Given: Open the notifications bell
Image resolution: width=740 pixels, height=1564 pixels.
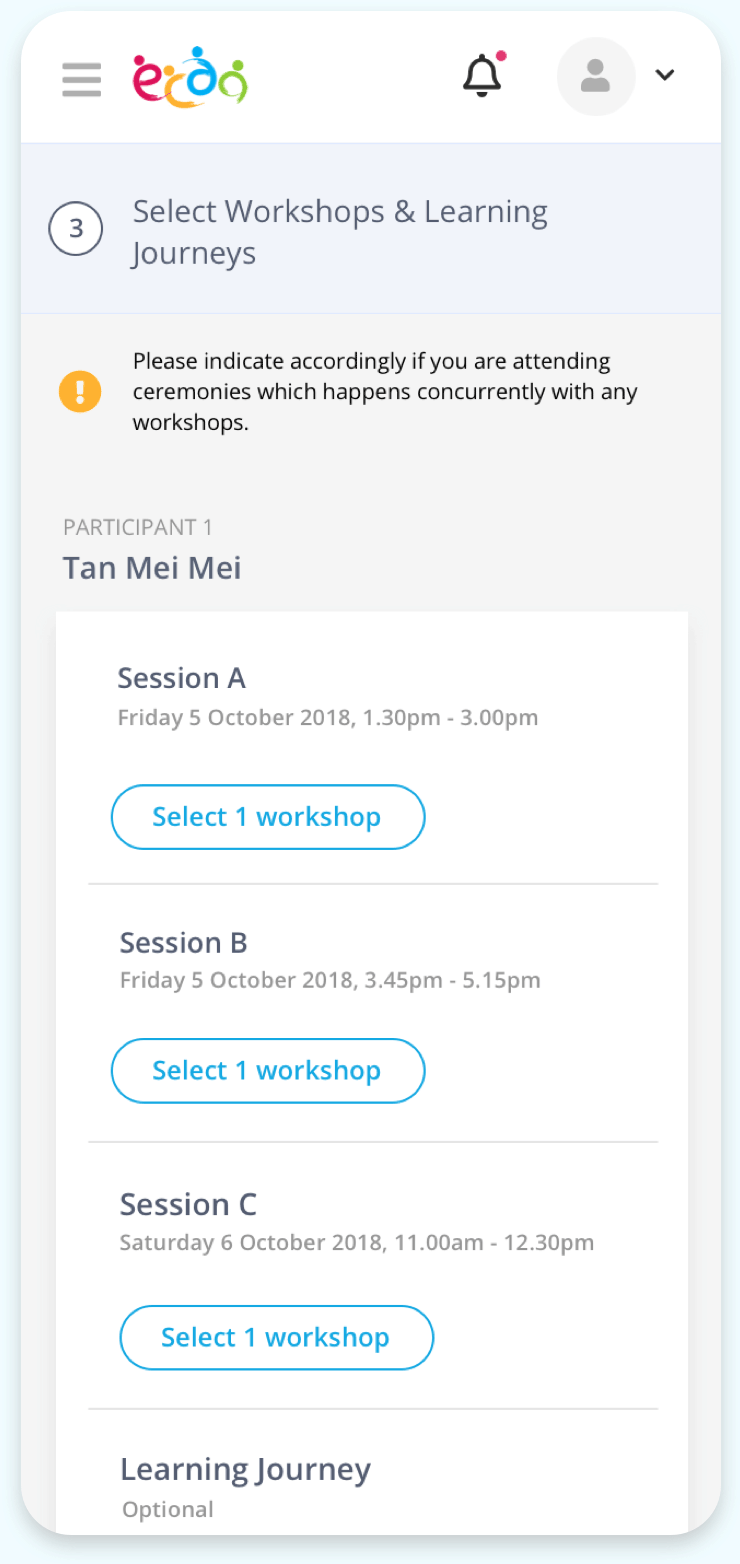Looking at the screenshot, I should click(x=482, y=76).
